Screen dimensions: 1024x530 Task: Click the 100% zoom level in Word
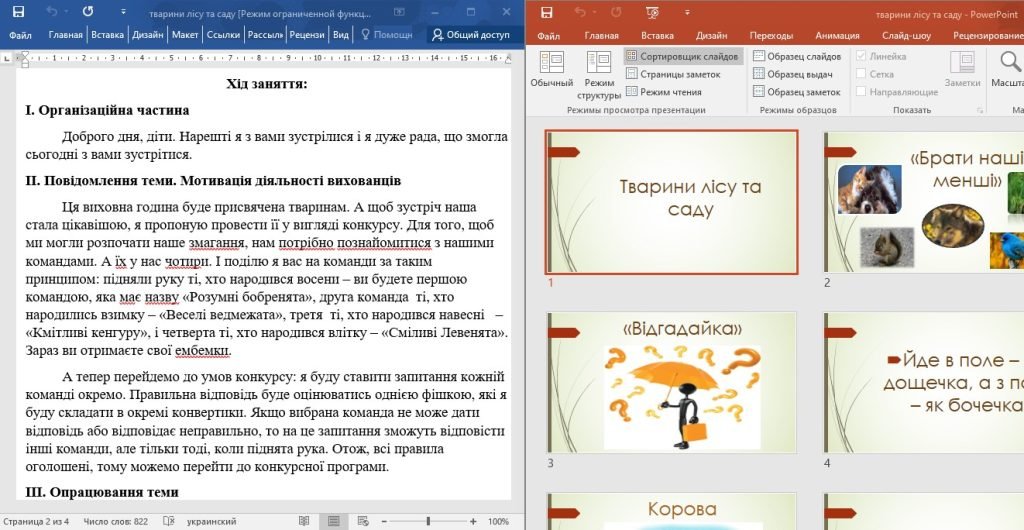pos(499,522)
